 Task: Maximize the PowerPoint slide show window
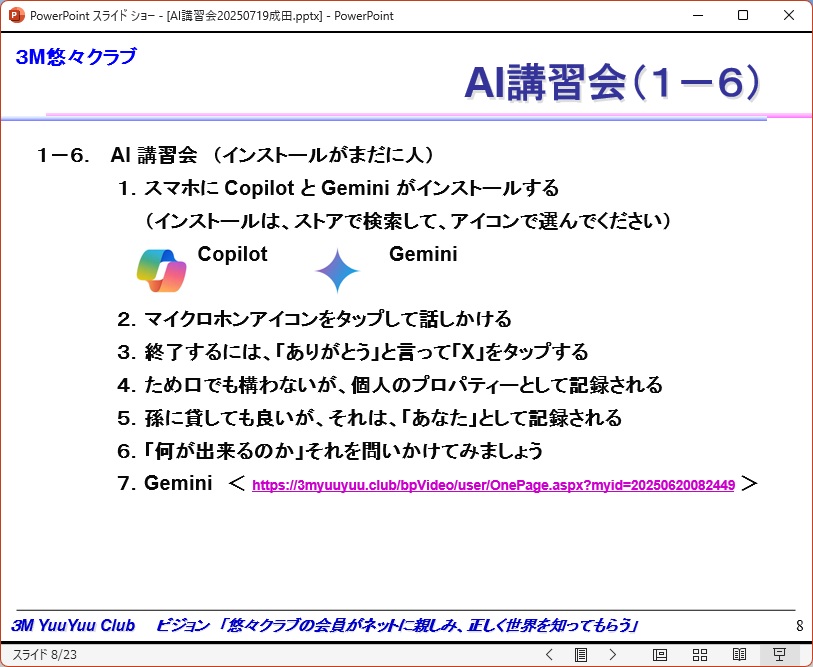[x=743, y=15]
